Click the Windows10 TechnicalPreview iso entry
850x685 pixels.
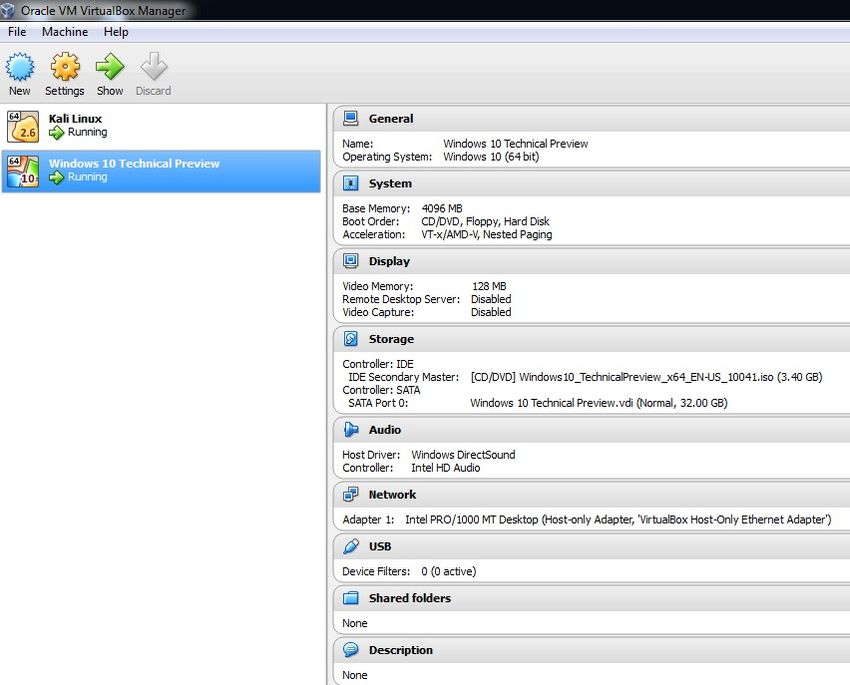[x=646, y=377]
